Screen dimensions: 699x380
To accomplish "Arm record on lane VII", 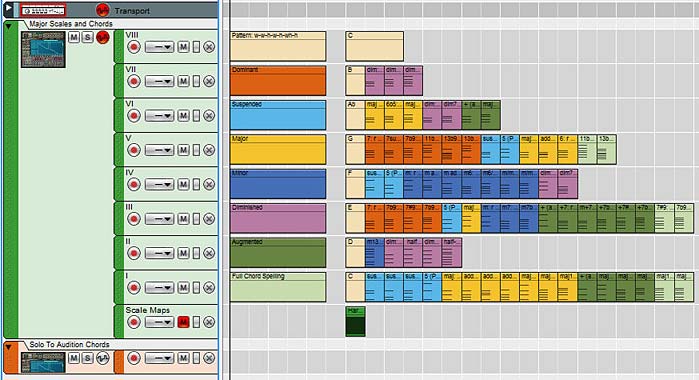I will point(134,81).
